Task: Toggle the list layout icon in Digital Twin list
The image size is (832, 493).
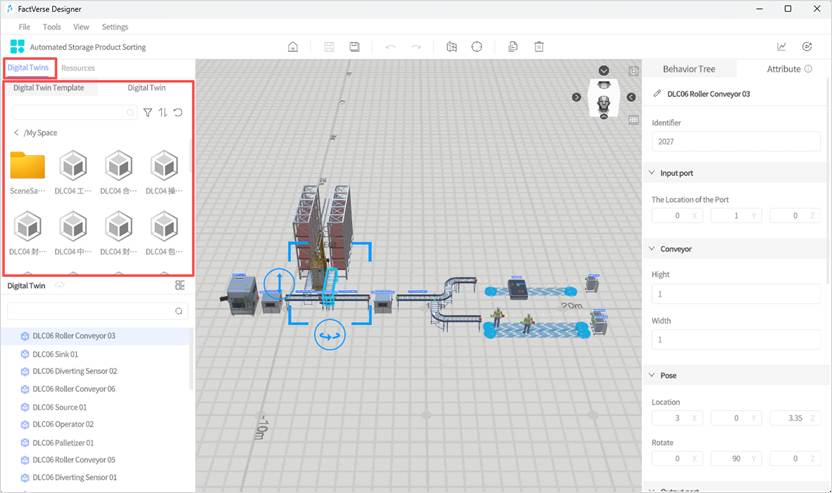Action: [x=180, y=286]
